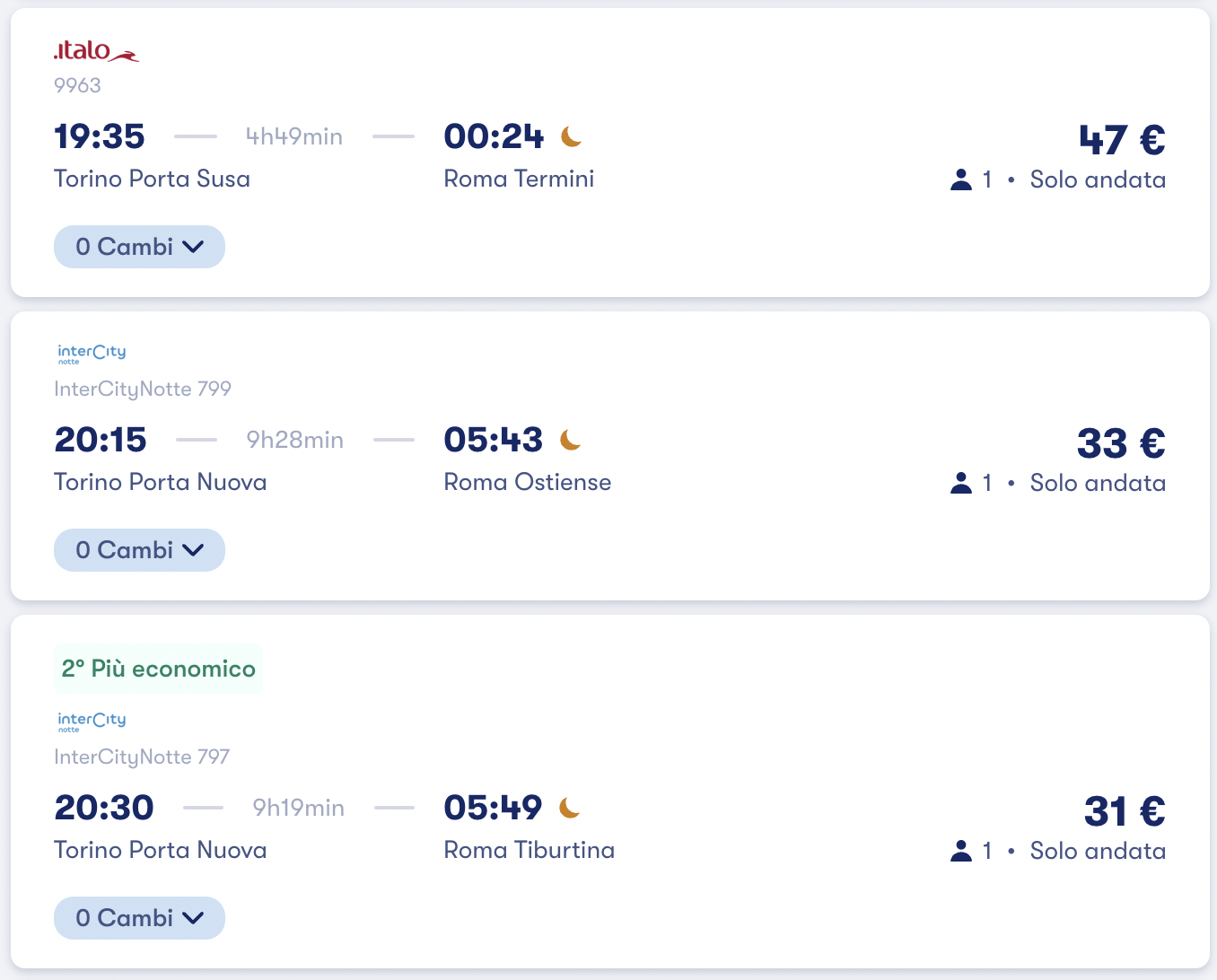
Task: Click moon icon next to 05:49 arrival
Action: [570, 808]
